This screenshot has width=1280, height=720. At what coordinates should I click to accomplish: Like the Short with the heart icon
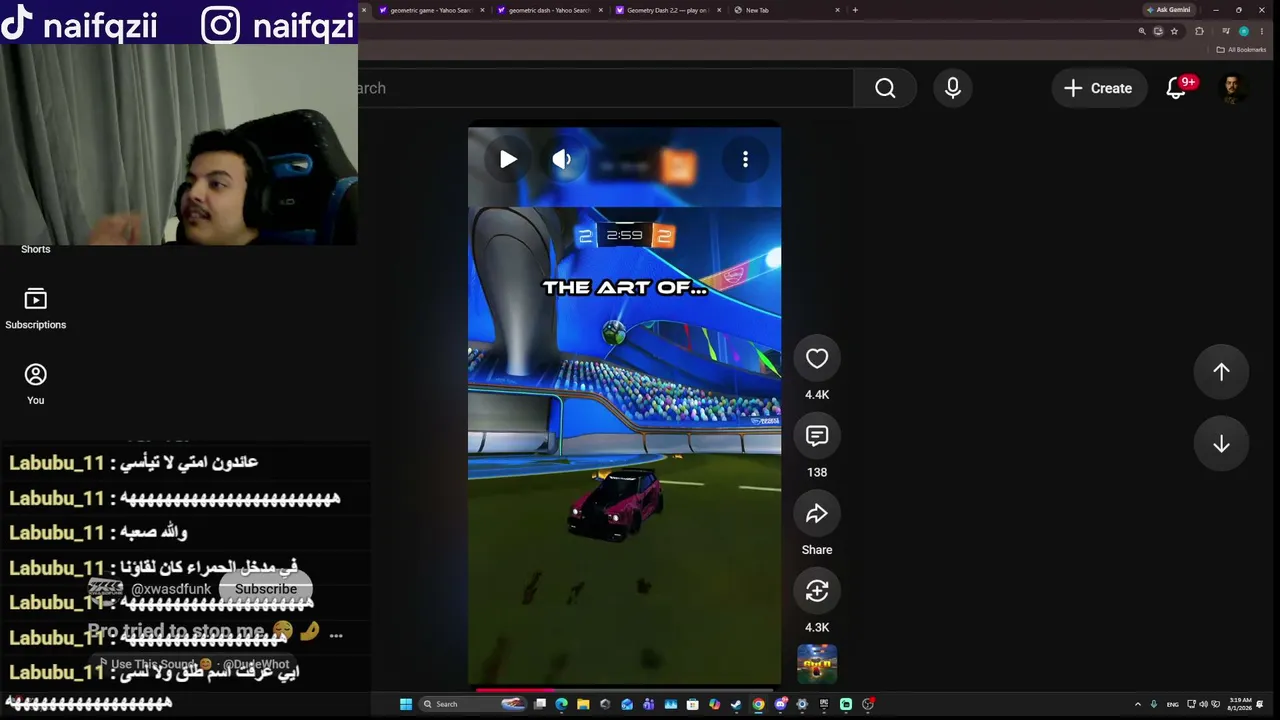(x=817, y=359)
